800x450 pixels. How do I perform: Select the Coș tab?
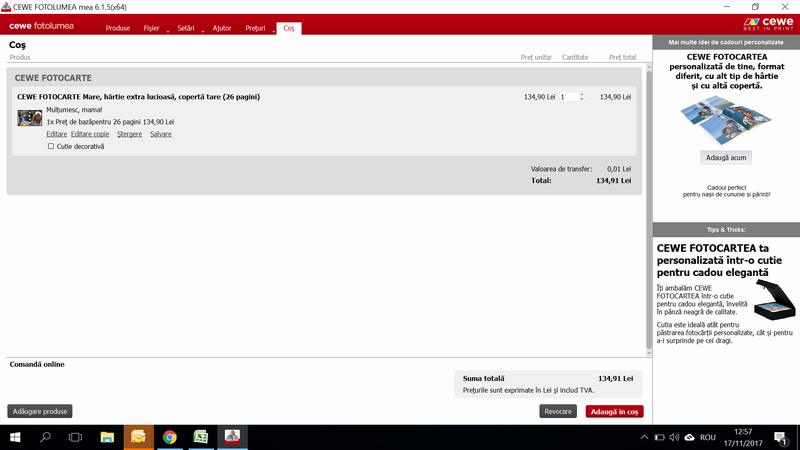[289, 28]
